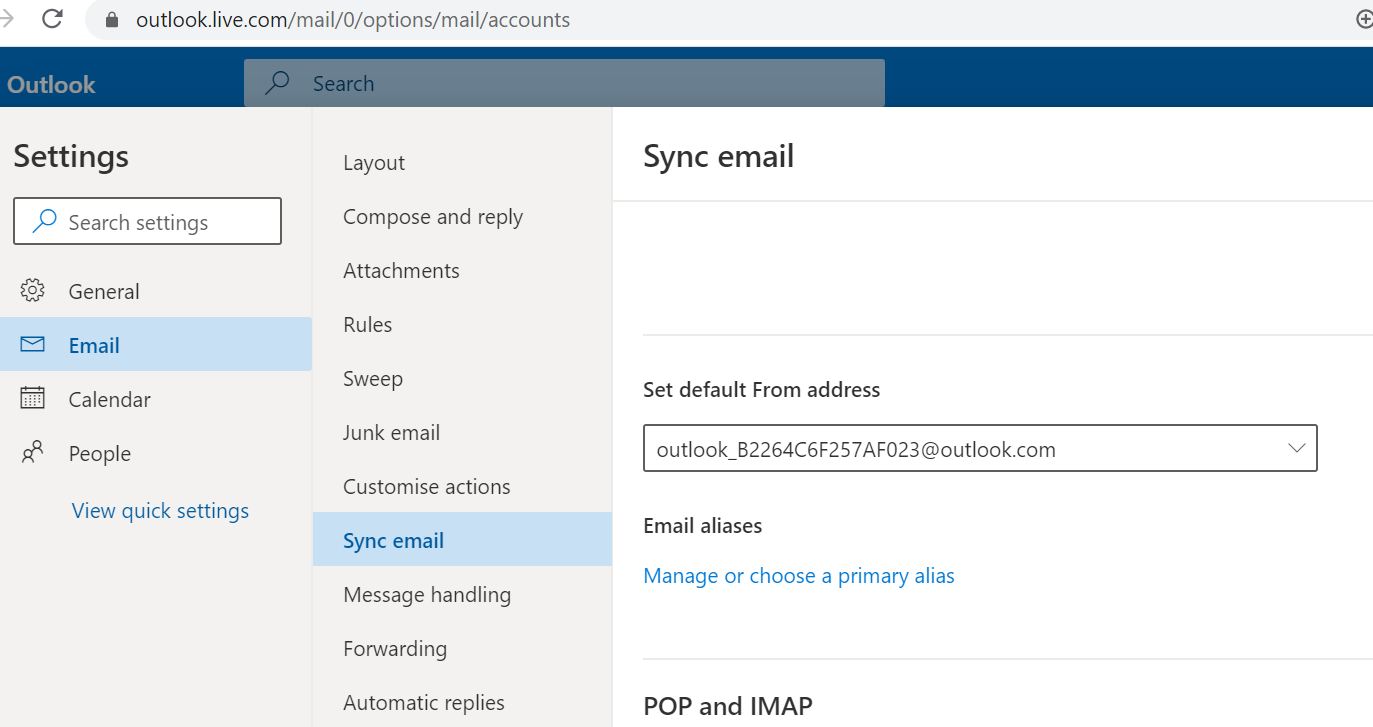Click the magnifier icon in Outlook search
The image size is (1373, 727).
277,83
